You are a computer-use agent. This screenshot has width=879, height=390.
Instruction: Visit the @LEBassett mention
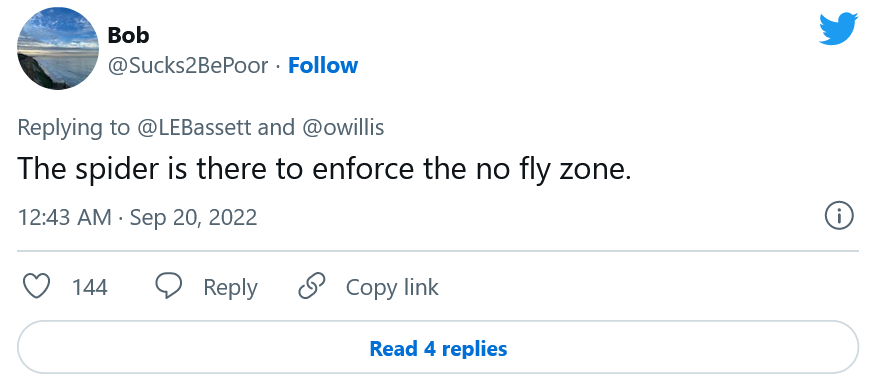pyautogui.click(x=194, y=128)
